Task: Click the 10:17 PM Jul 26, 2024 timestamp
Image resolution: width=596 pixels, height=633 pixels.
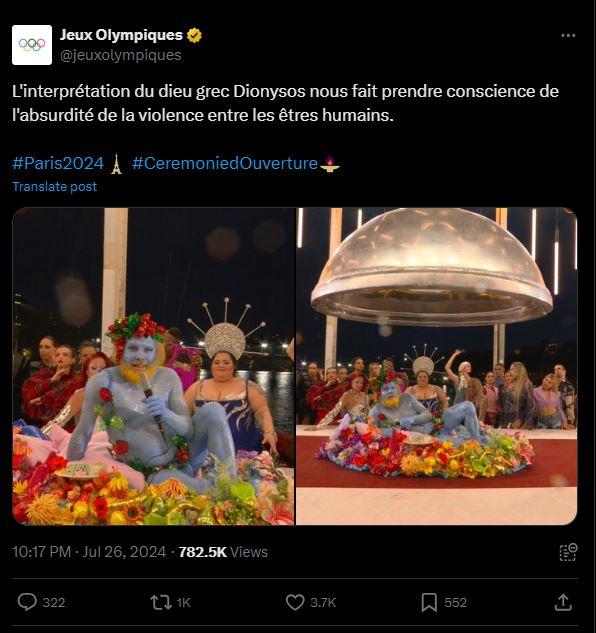Action: [89, 552]
